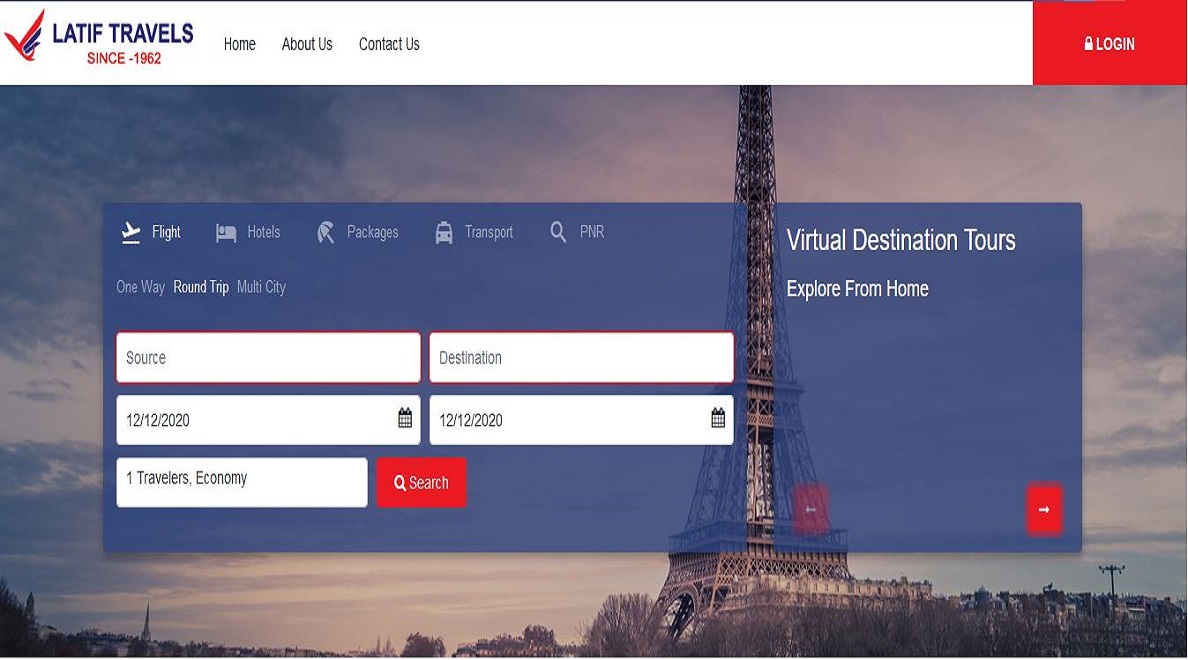This screenshot has width=1188, height=660.
Task: Open the departure date 12/12/2020 field
Action: (x=250, y=420)
